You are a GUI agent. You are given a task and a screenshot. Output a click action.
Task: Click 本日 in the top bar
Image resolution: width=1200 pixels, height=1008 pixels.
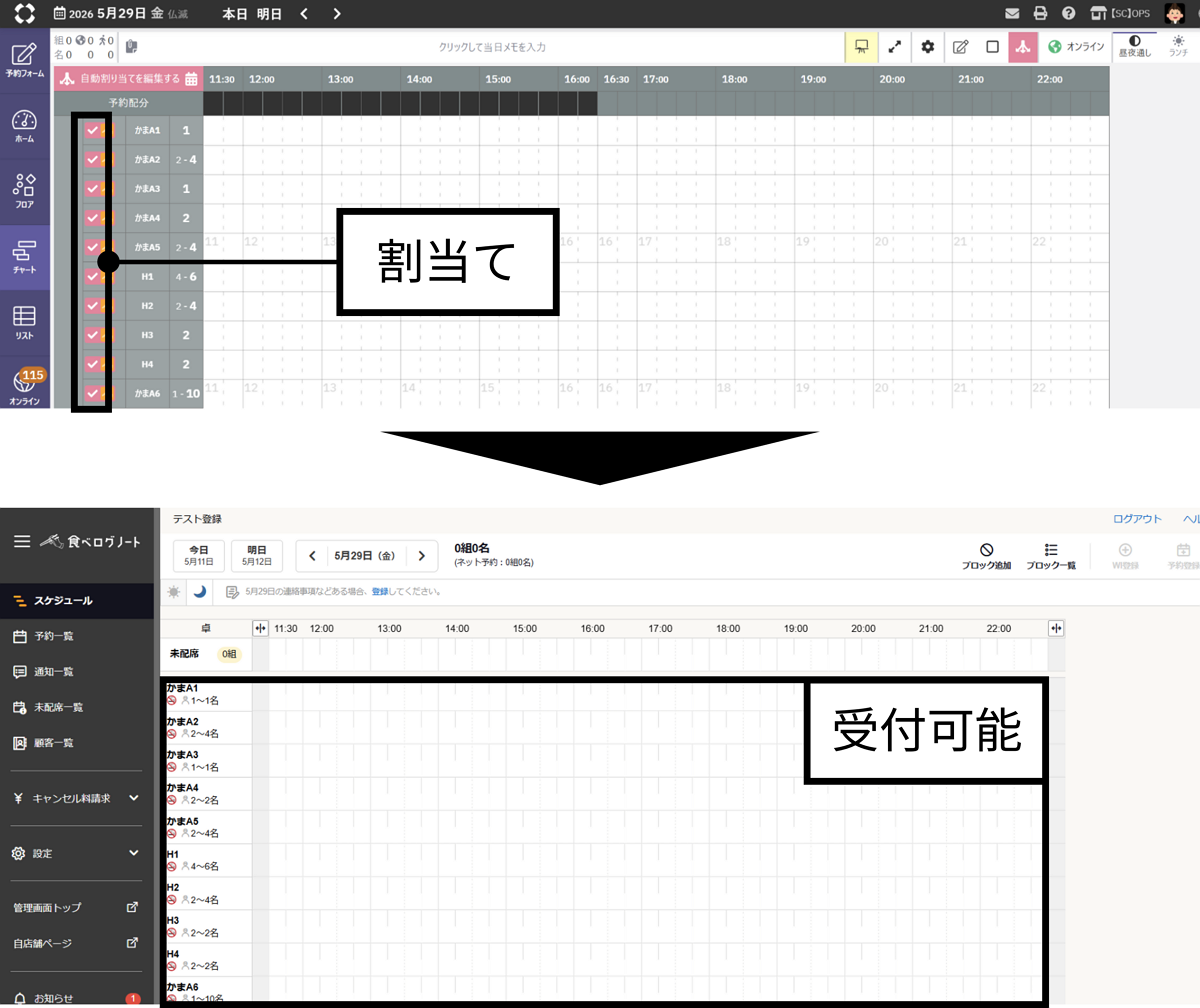tap(234, 14)
